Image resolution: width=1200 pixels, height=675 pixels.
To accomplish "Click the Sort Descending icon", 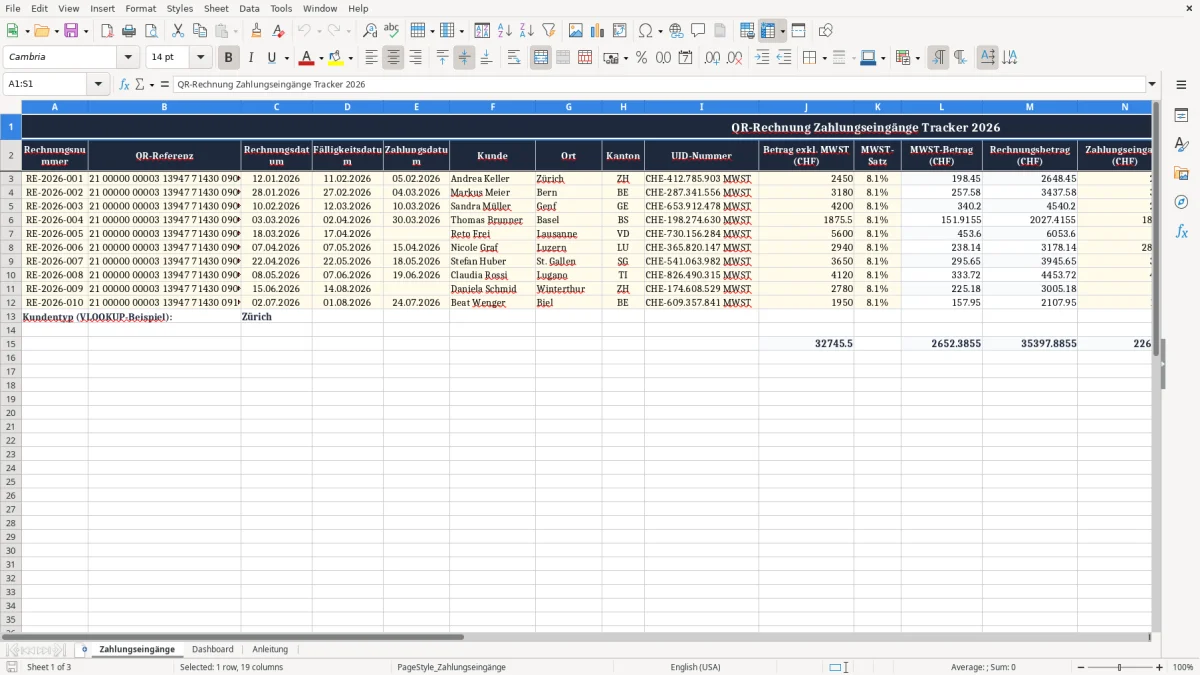I will [x=526, y=31].
